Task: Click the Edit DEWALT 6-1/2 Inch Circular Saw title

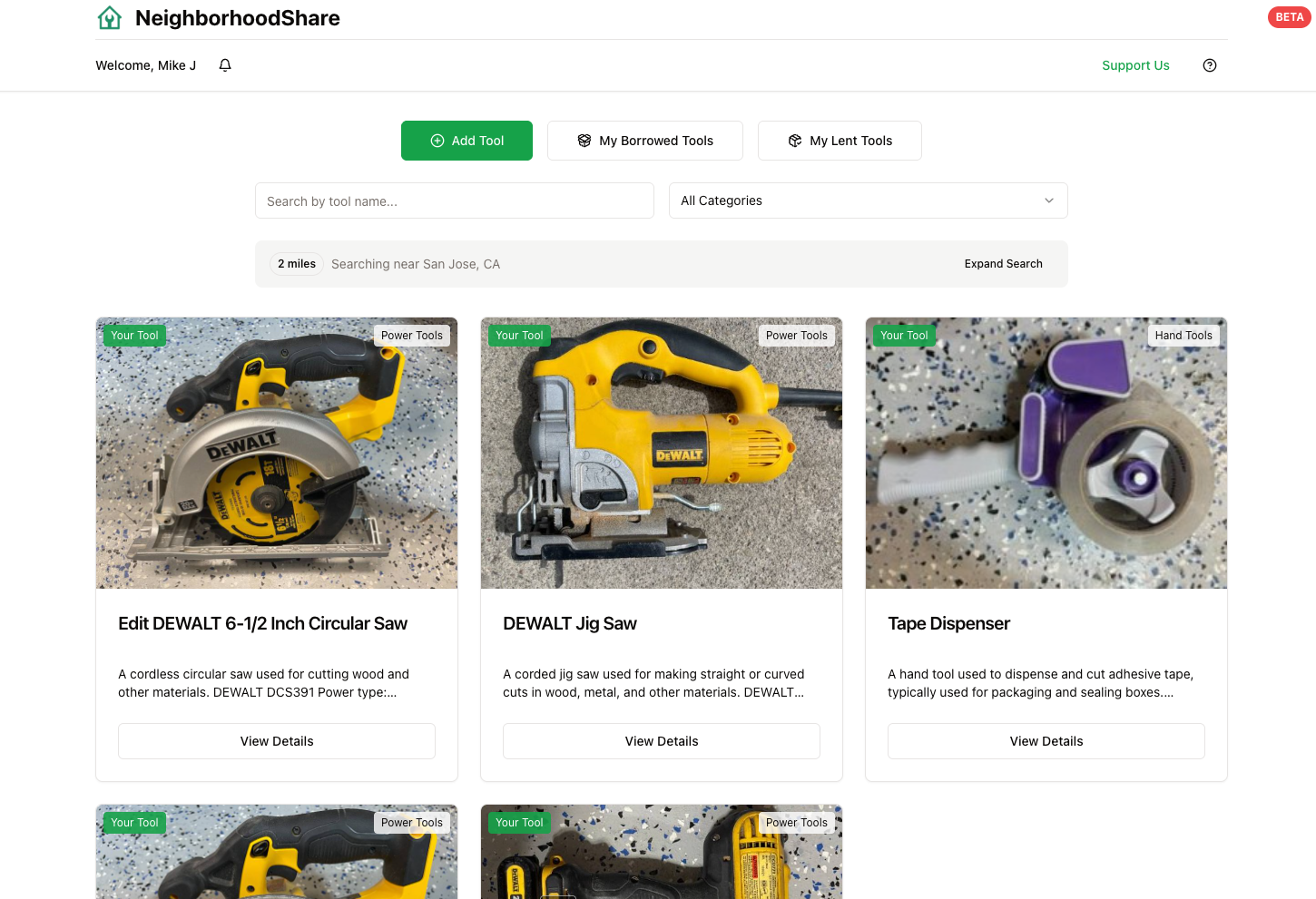Action: tap(263, 623)
